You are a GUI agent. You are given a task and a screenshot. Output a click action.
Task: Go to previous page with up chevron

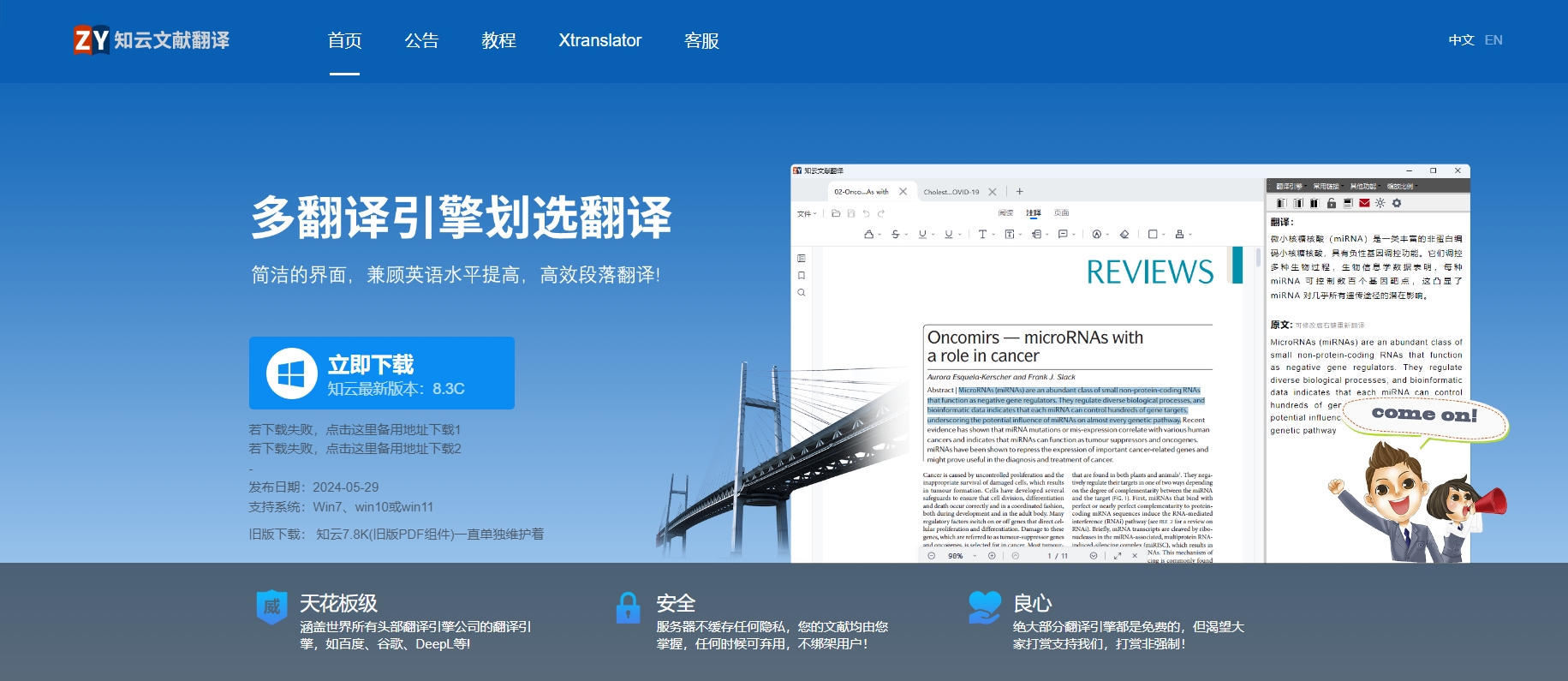click(1016, 556)
